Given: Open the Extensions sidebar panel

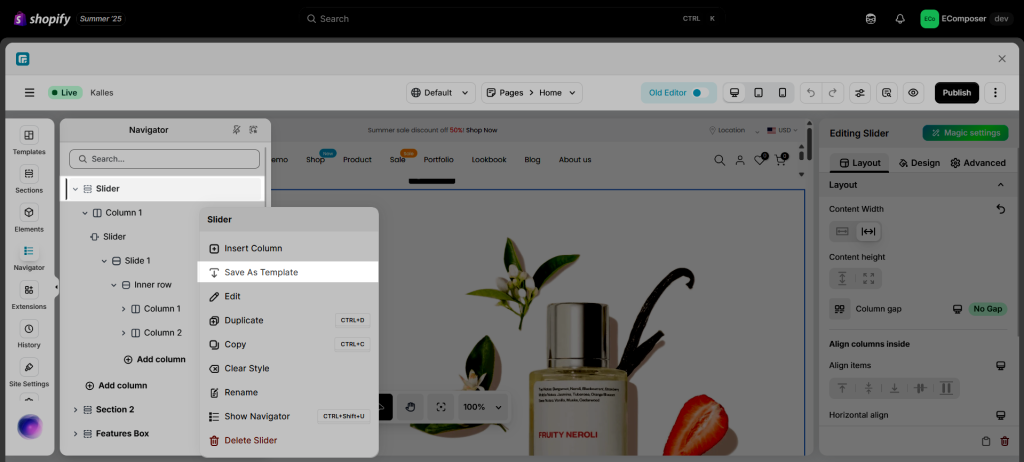Looking at the screenshot, I should click(x=29, y=295).
